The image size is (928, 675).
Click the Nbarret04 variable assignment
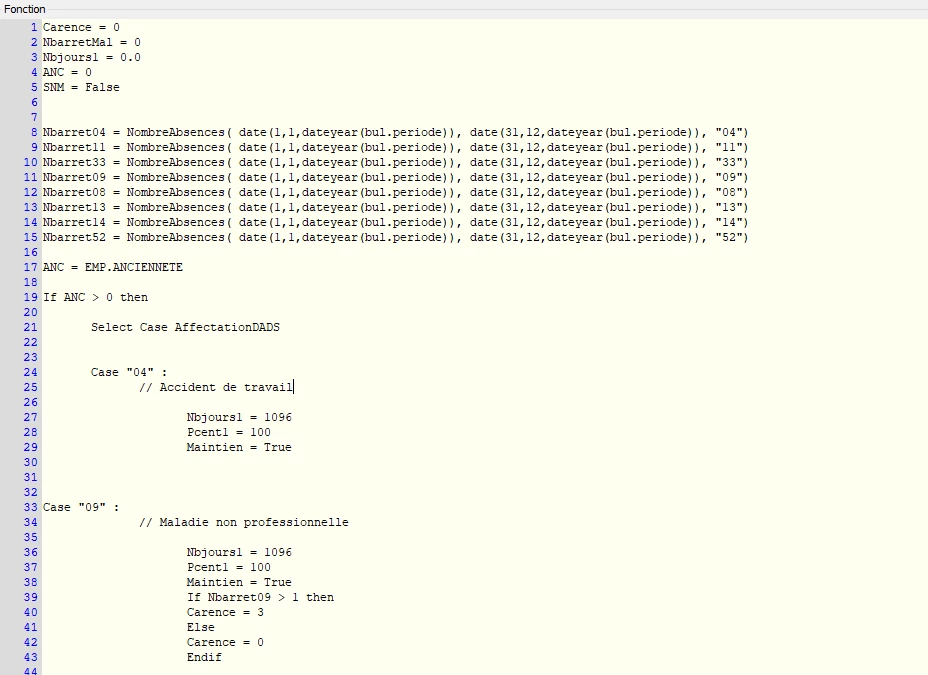click(395, 133)
